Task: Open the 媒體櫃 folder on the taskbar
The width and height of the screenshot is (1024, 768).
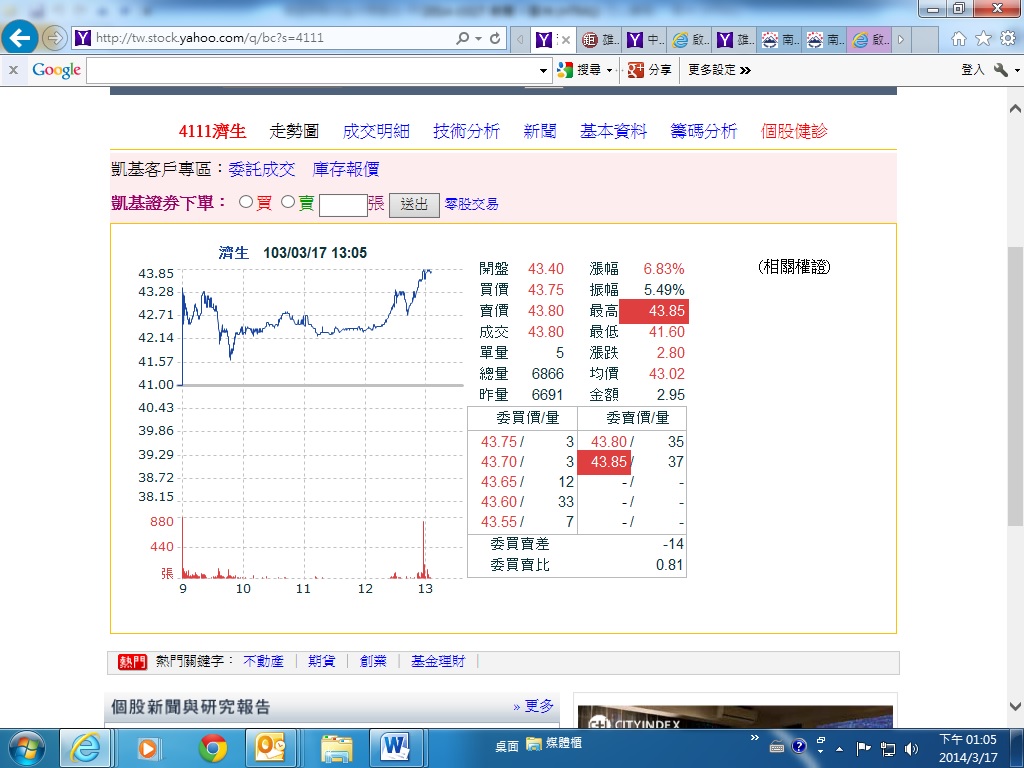Action: click(554, 743)
